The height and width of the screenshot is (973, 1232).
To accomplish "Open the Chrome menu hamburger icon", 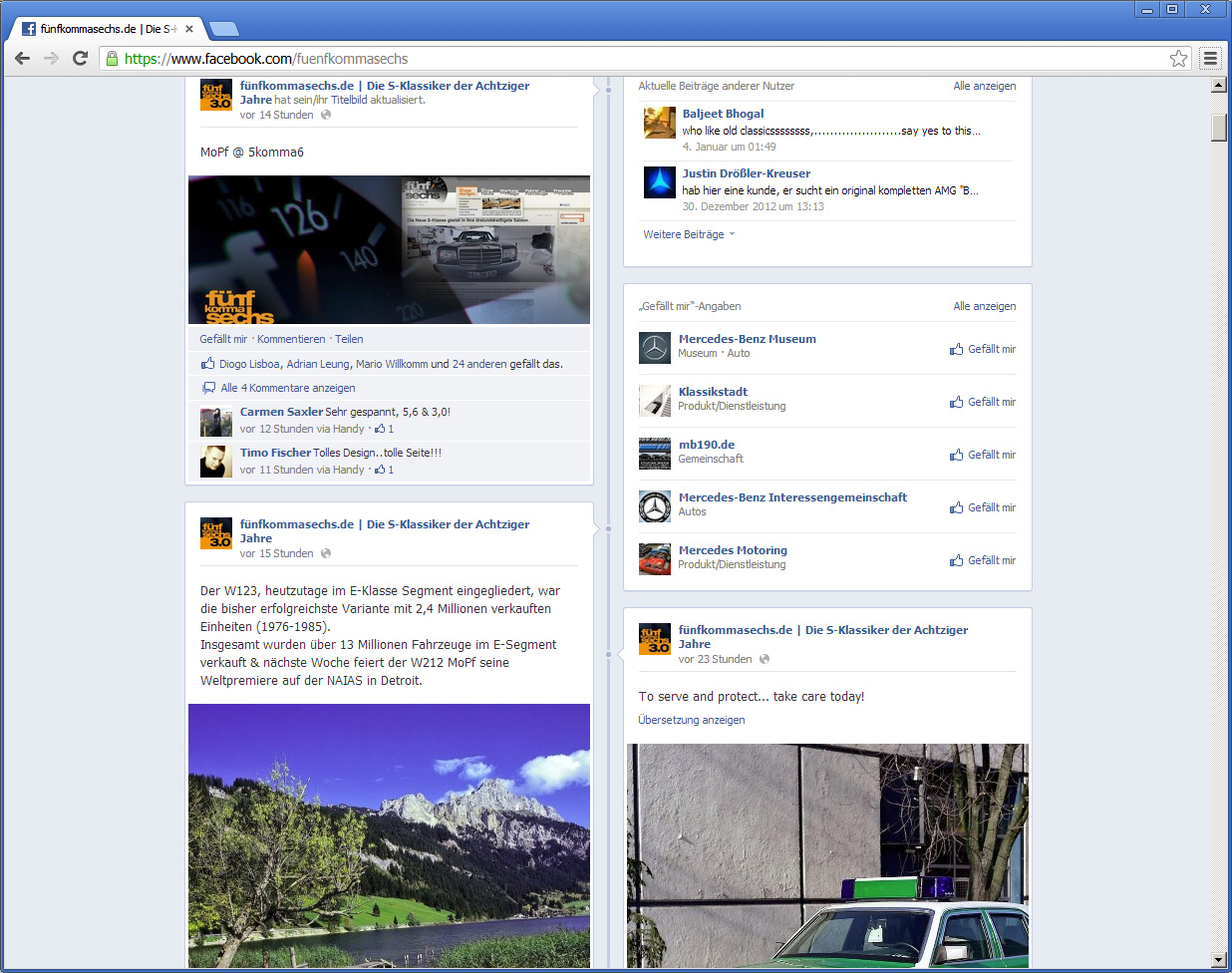I will (1210, 58).
